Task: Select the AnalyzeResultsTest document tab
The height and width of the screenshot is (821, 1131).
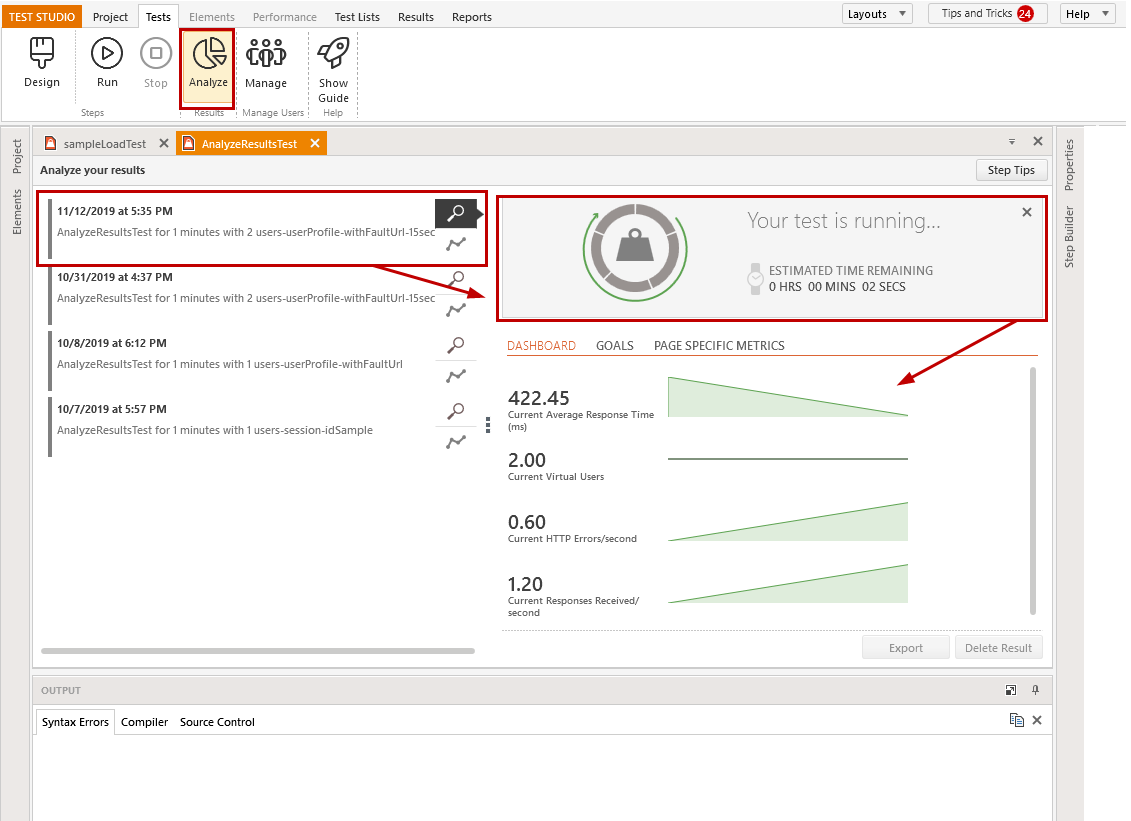Action: point(249,144)
